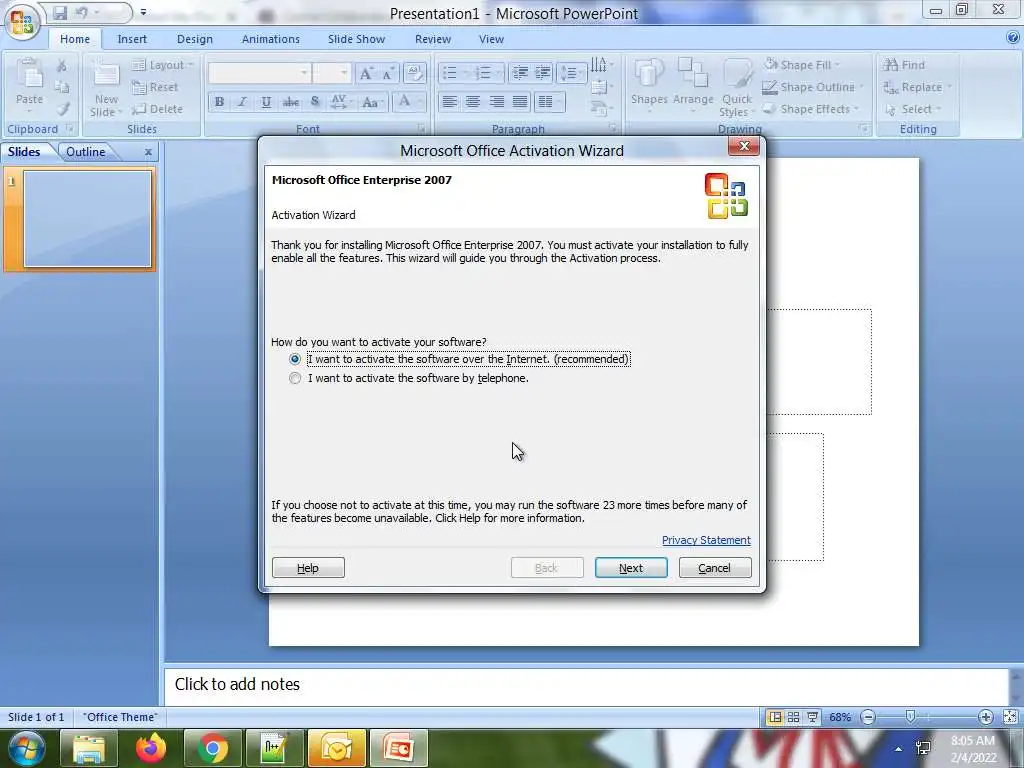Click Find in Editing group
1024x768 pixels.
coord(904,65)
